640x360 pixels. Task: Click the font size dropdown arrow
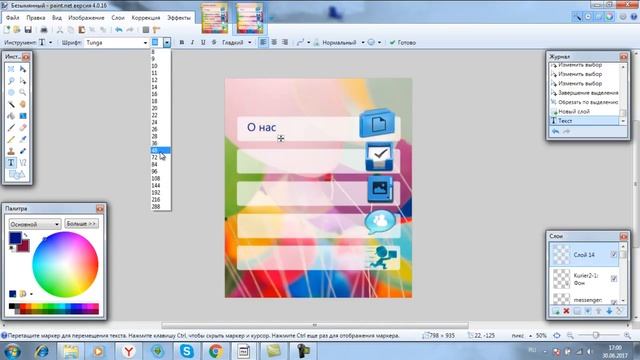coord(167,42)
